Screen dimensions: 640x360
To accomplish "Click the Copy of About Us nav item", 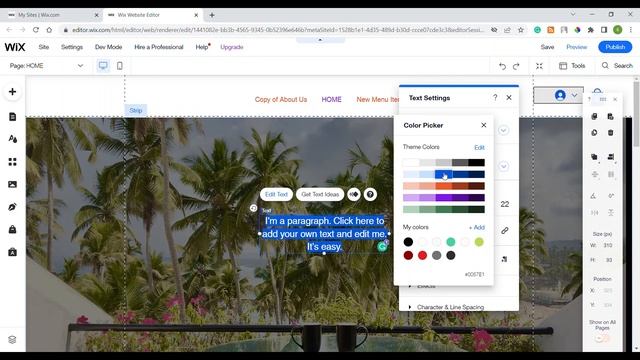I will [281, 99].
